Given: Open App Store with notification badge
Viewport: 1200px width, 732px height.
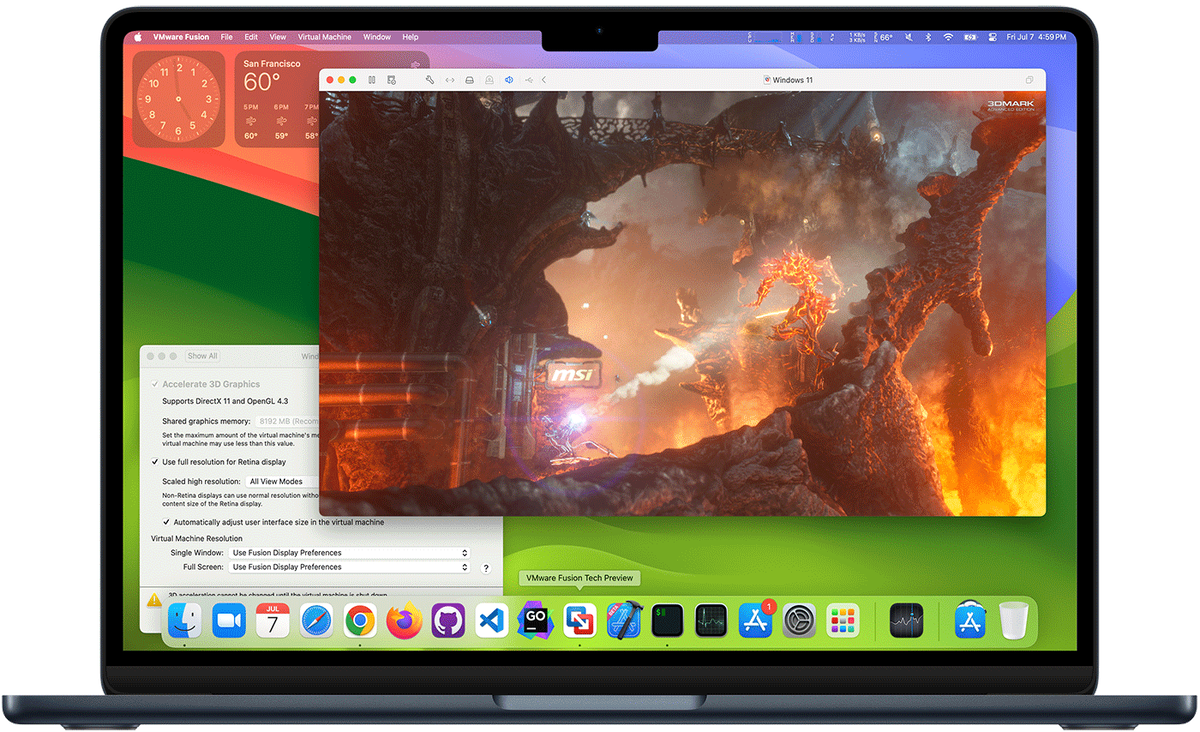Looking at the screenshot, I should click(755, 621).
